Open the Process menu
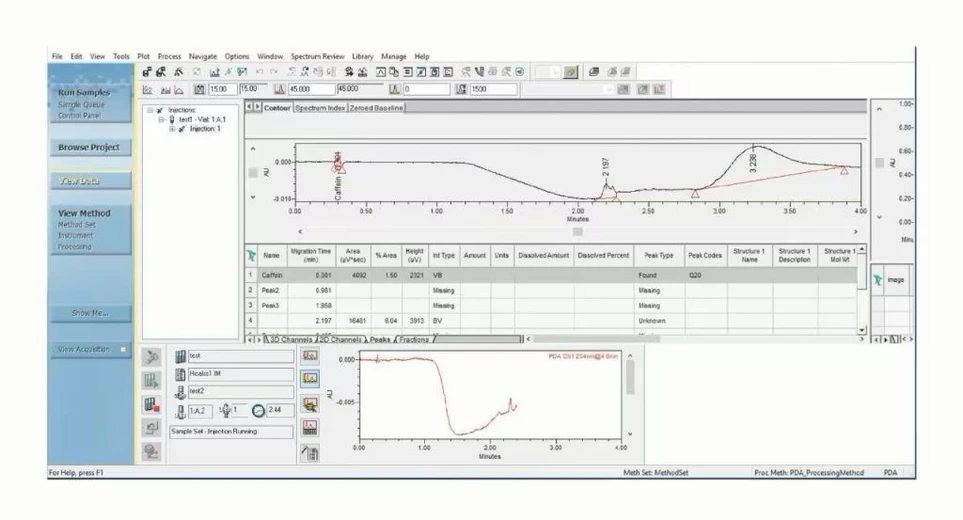Viewport: 963px width, 520px height. click(169, 56)
